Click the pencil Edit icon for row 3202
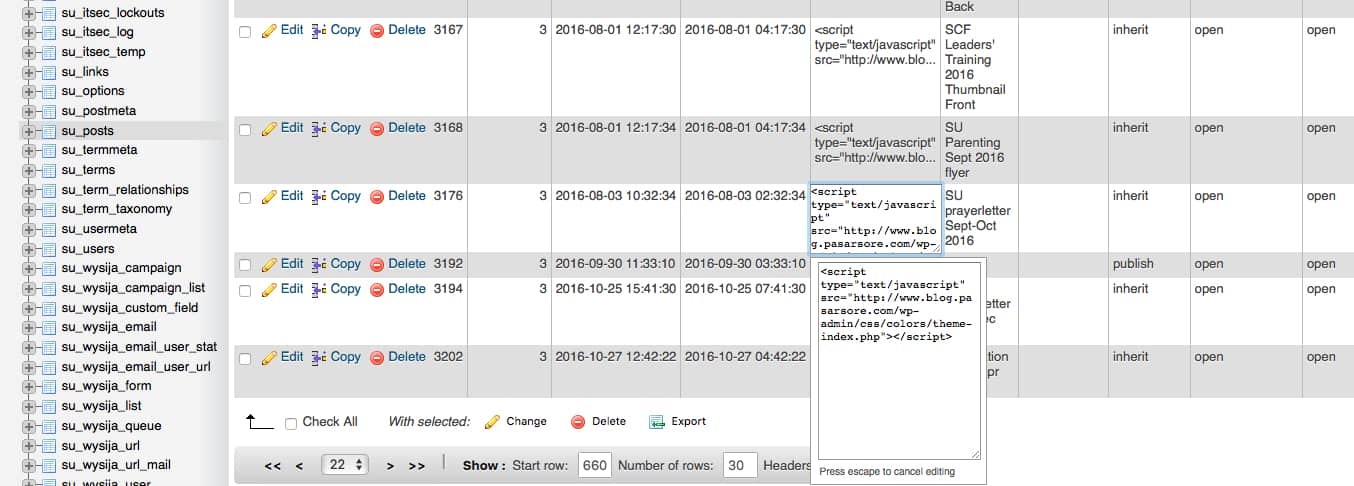 [269, 357]
